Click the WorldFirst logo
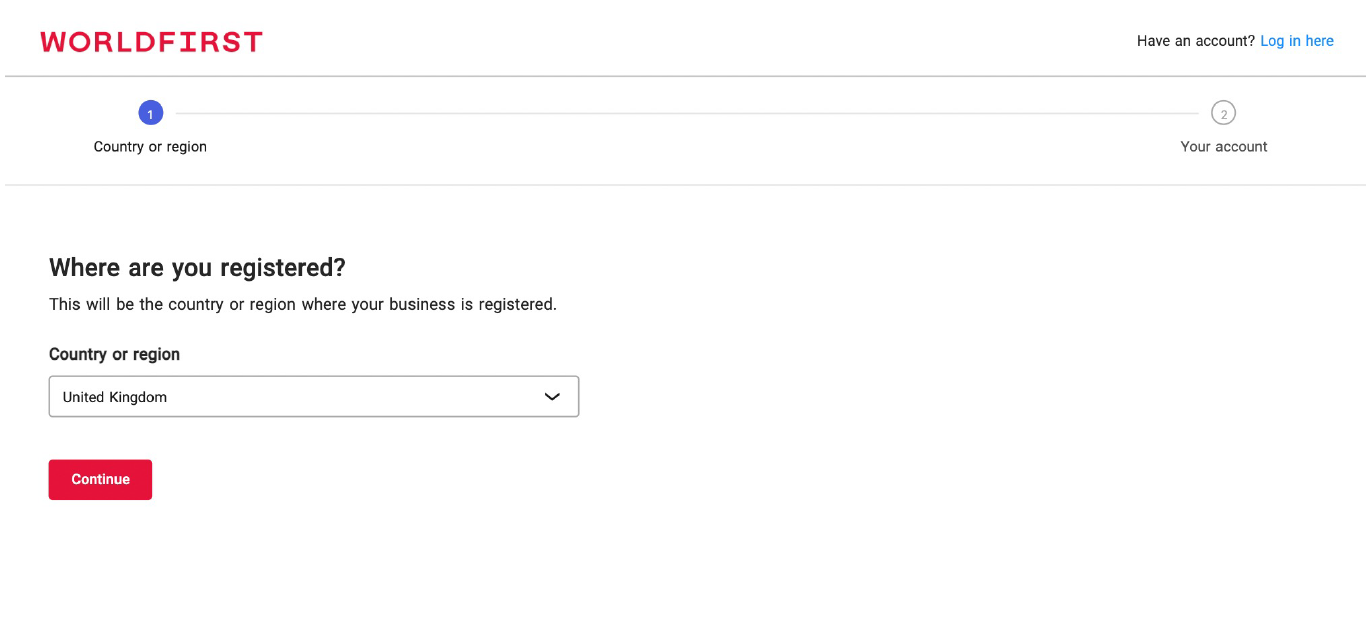 151,42
